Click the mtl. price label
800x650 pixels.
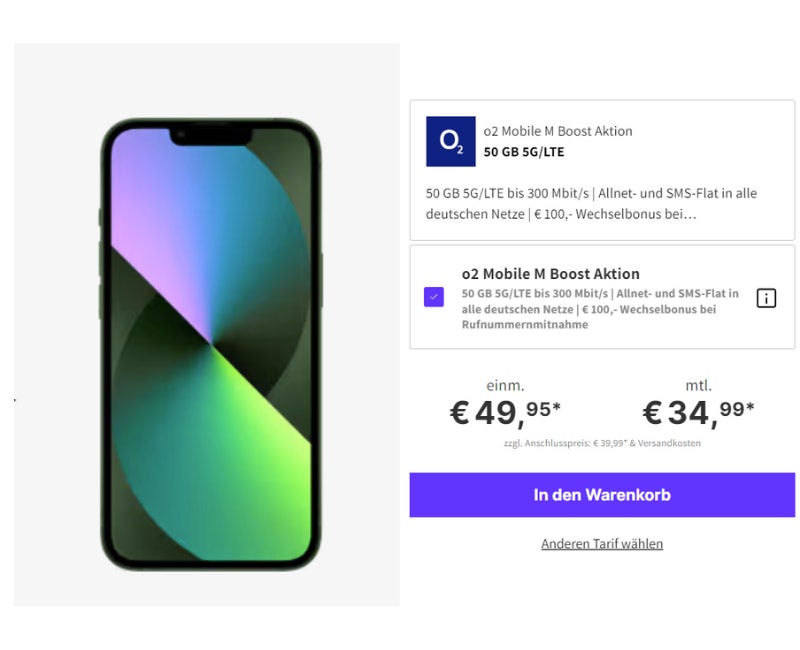[x=698, y=385]
